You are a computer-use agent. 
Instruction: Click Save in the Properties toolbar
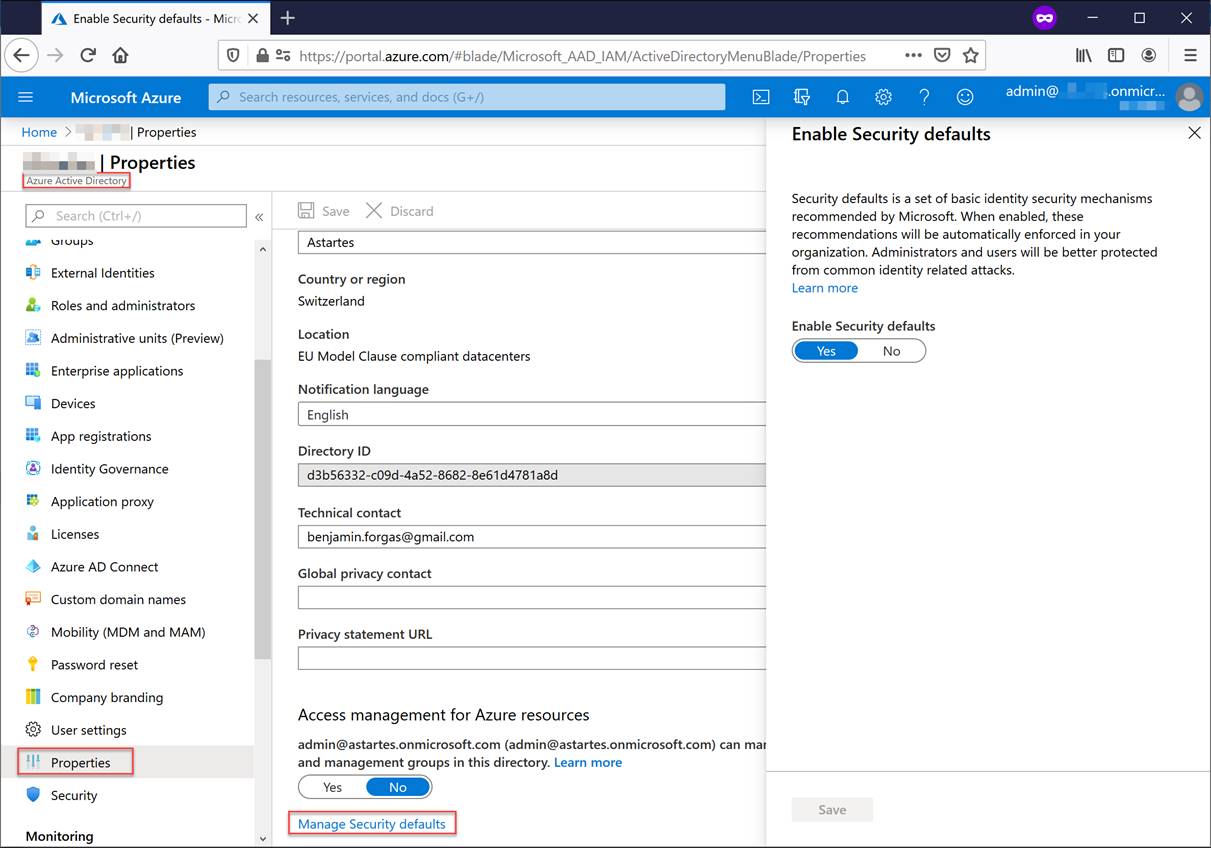(324, 211)
